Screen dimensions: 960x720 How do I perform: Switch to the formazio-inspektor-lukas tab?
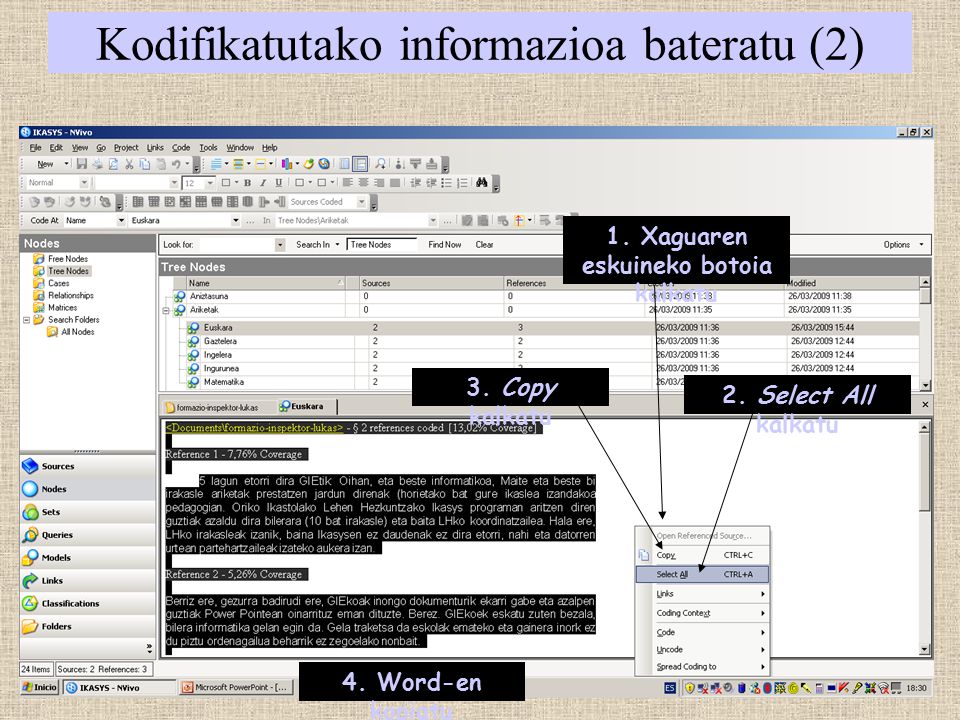click(x=212, y=407)
